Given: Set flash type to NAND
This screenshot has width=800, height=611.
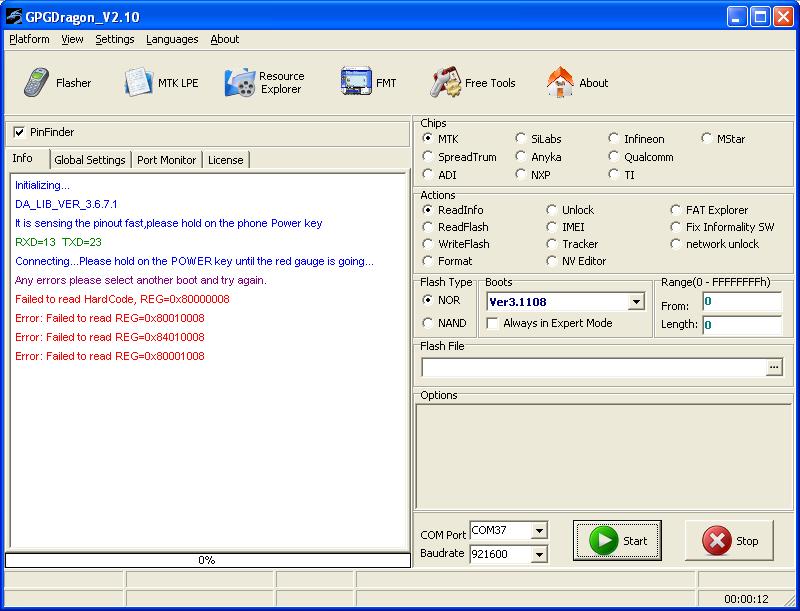Looking at the screenshot, I should 428,323.
